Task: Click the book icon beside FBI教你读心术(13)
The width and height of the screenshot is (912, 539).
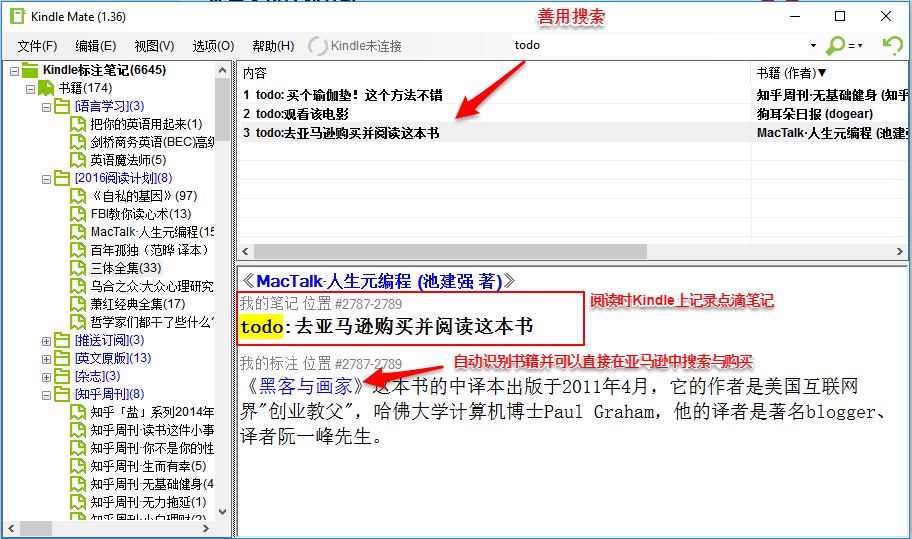Action: coord(77,215)
